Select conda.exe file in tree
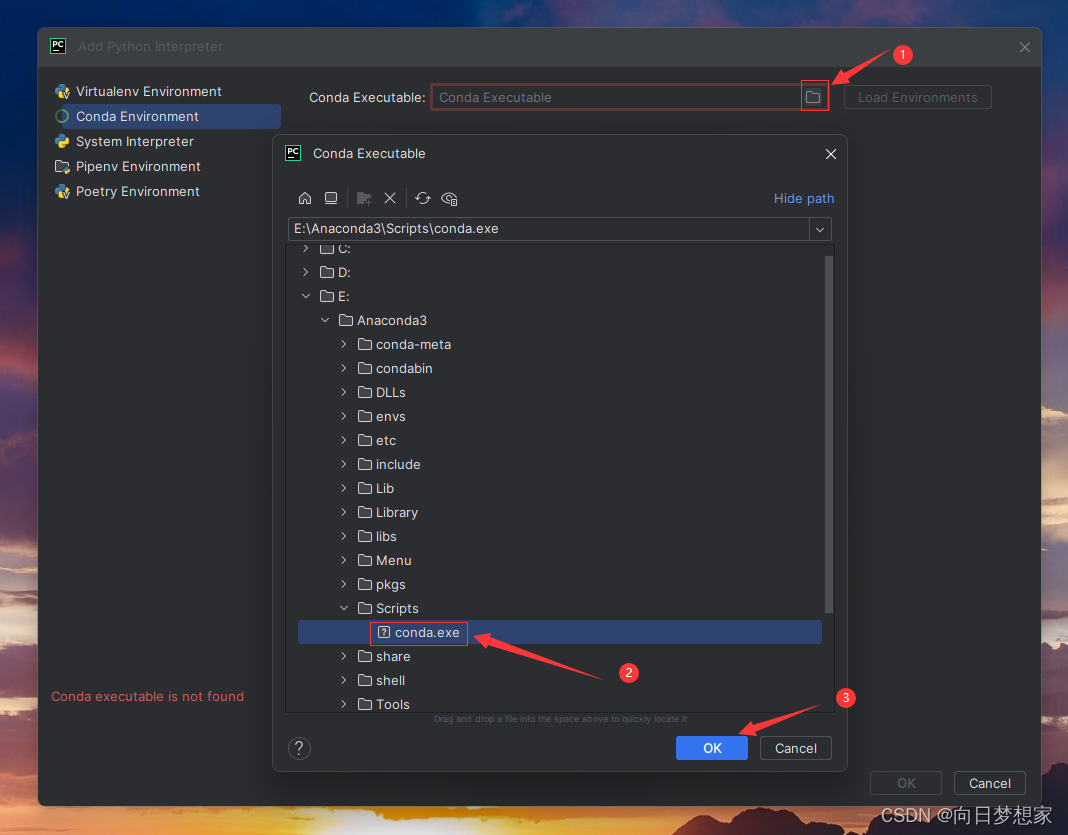 click(x=560, y=633)
